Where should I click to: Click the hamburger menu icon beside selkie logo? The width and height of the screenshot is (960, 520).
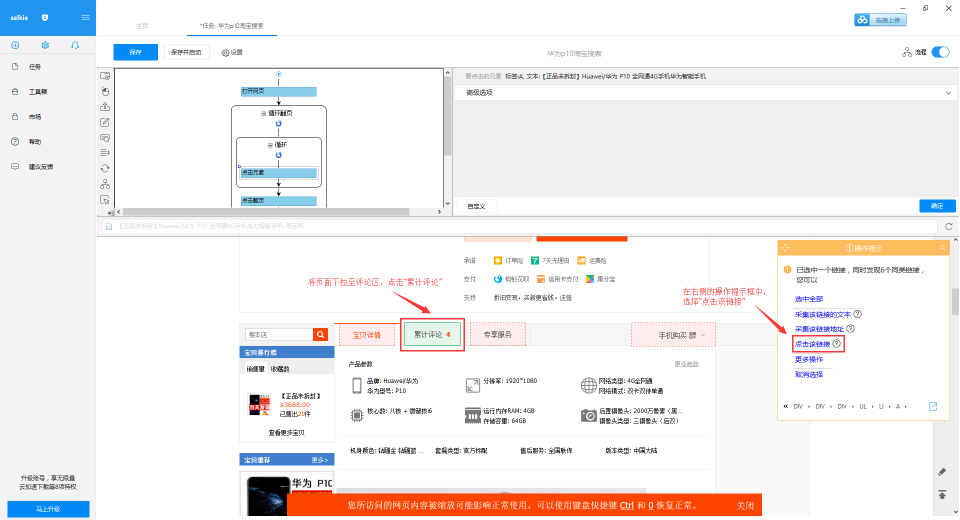pos(85,17)
